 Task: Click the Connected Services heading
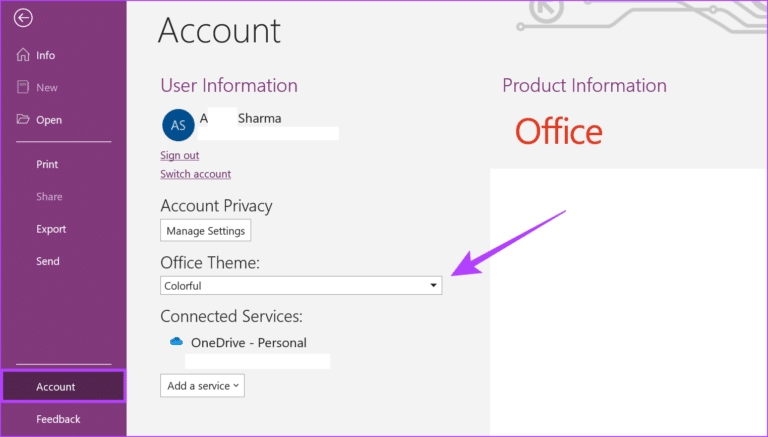[x=231, y=316]
